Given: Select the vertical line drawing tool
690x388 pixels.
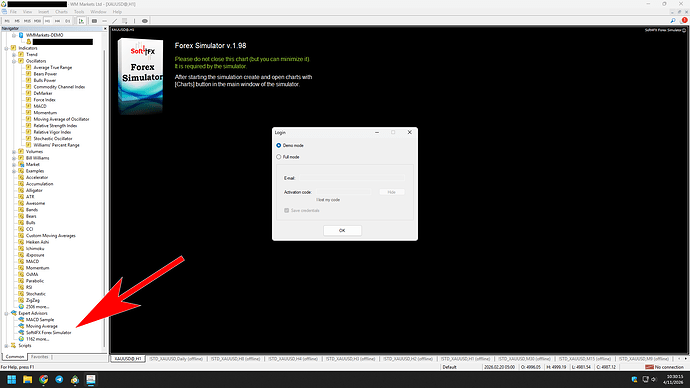Looking at the screenshot, I should coord(135,21).
